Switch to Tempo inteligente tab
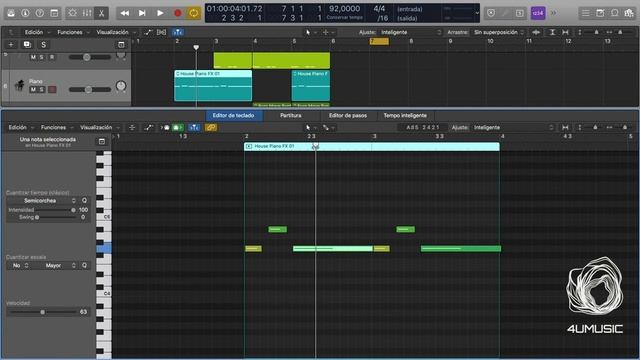The height and width of the screenshot is (360, 640). coord(405,116)
